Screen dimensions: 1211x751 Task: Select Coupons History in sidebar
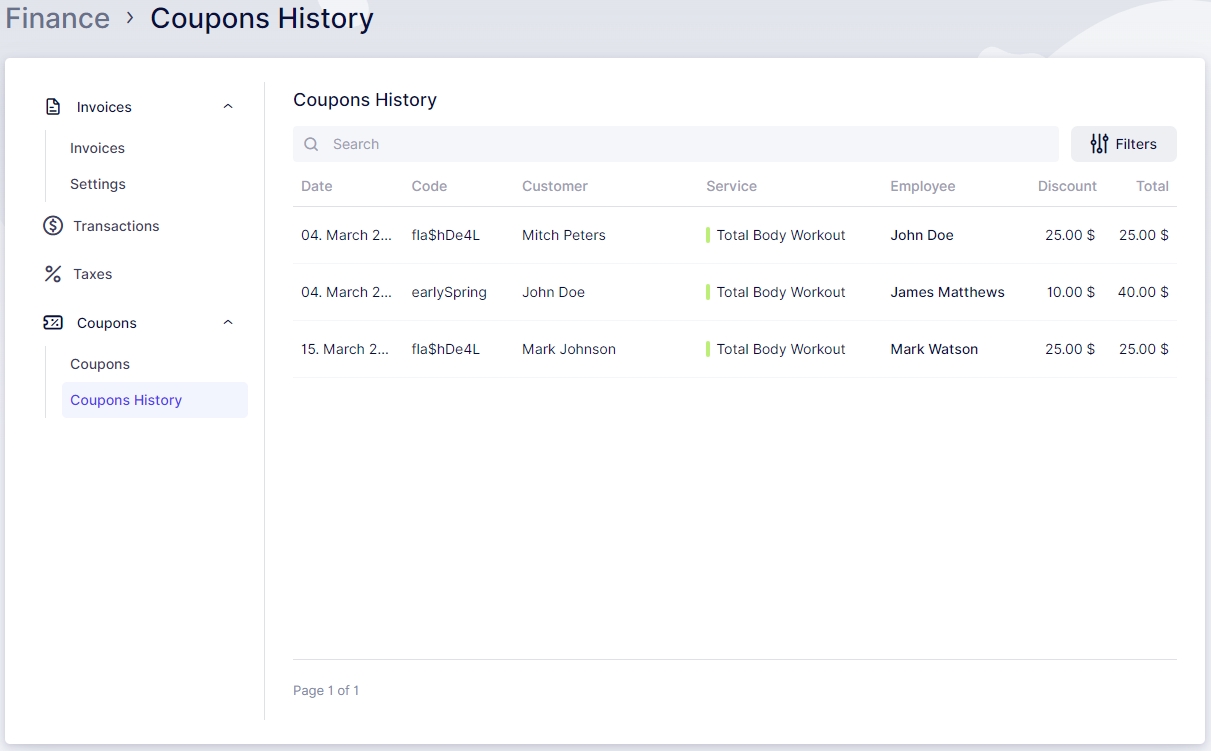click(x=126, y=400)
